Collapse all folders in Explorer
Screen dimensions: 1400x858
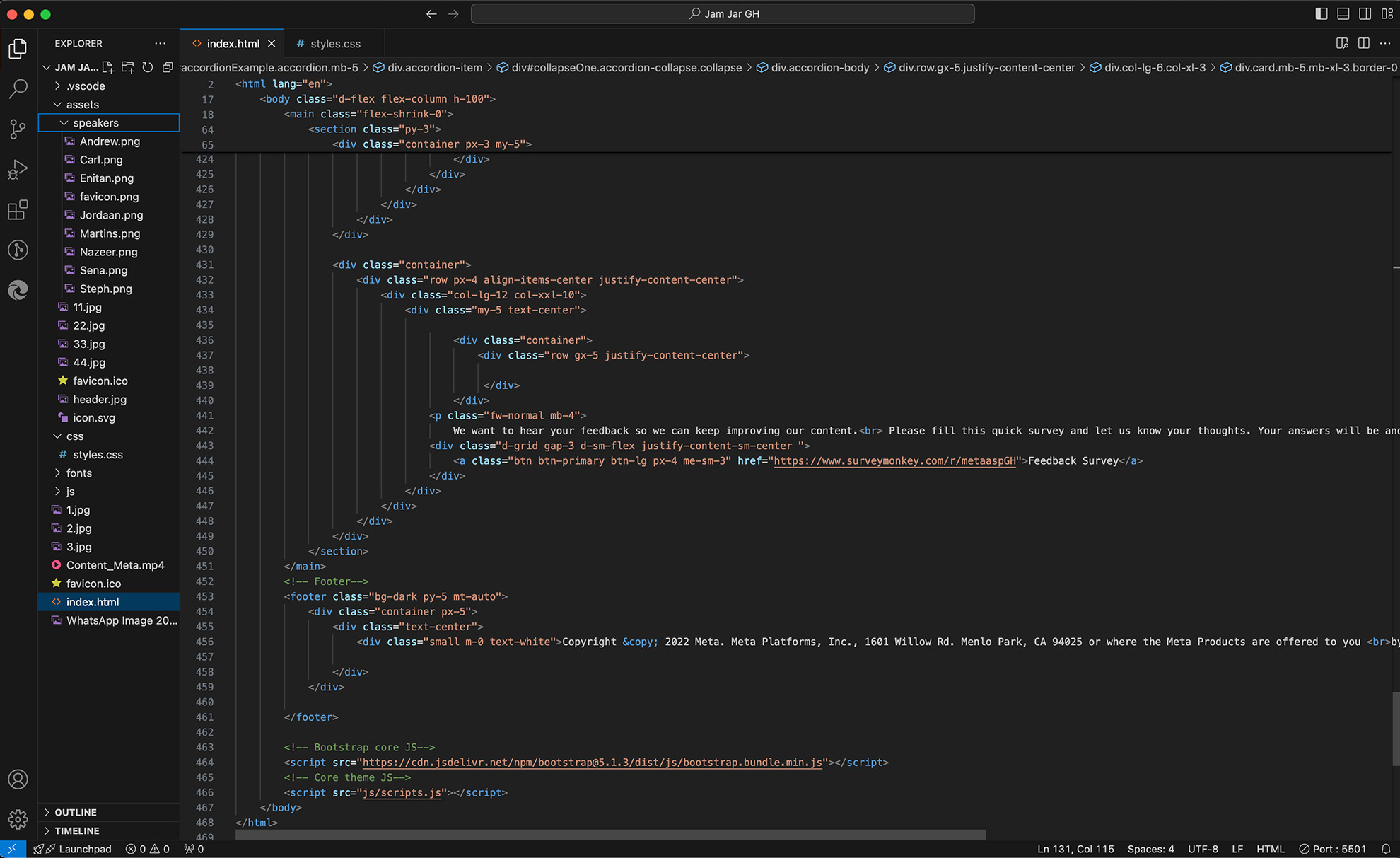point(168,67)
